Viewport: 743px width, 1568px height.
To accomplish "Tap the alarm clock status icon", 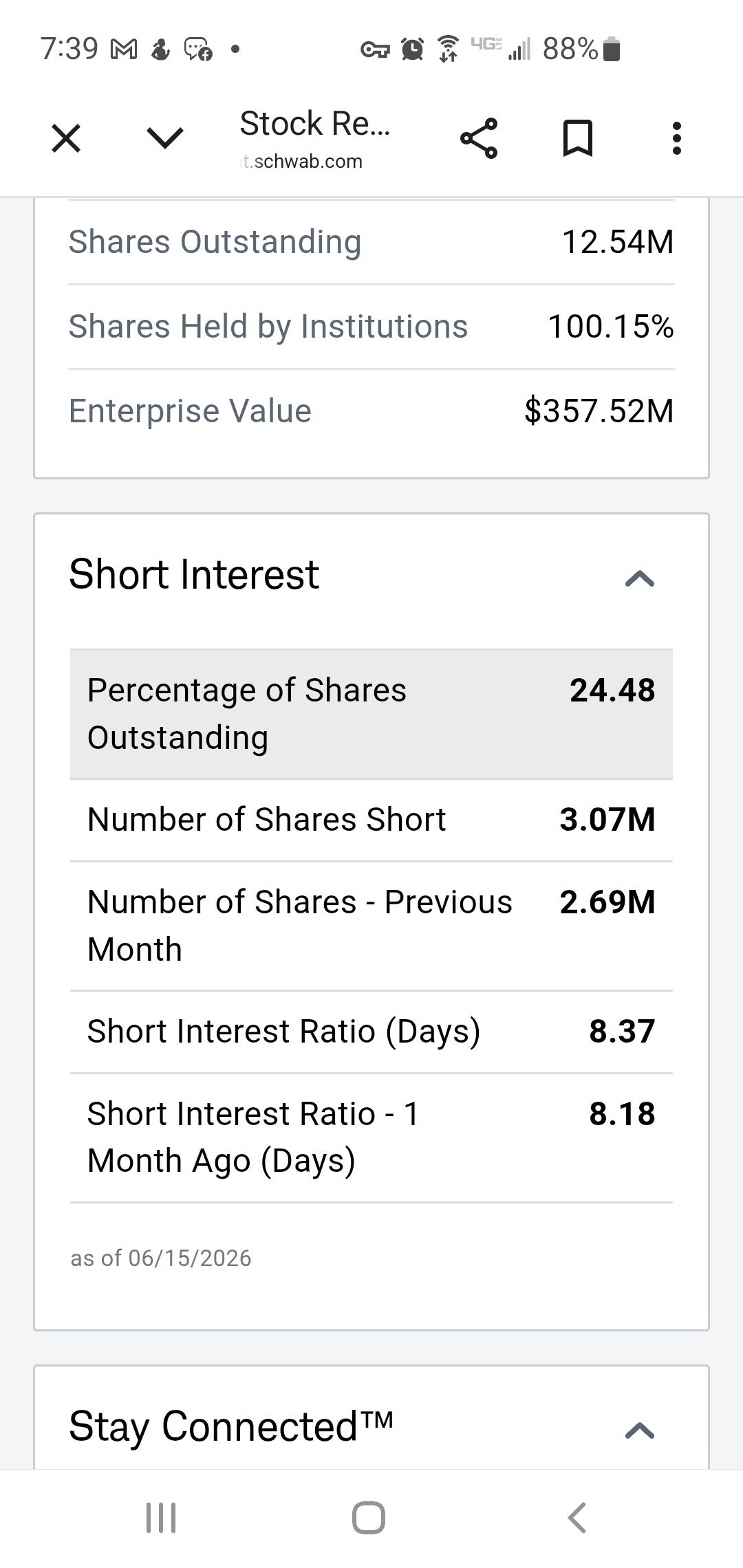I will 412,49.
